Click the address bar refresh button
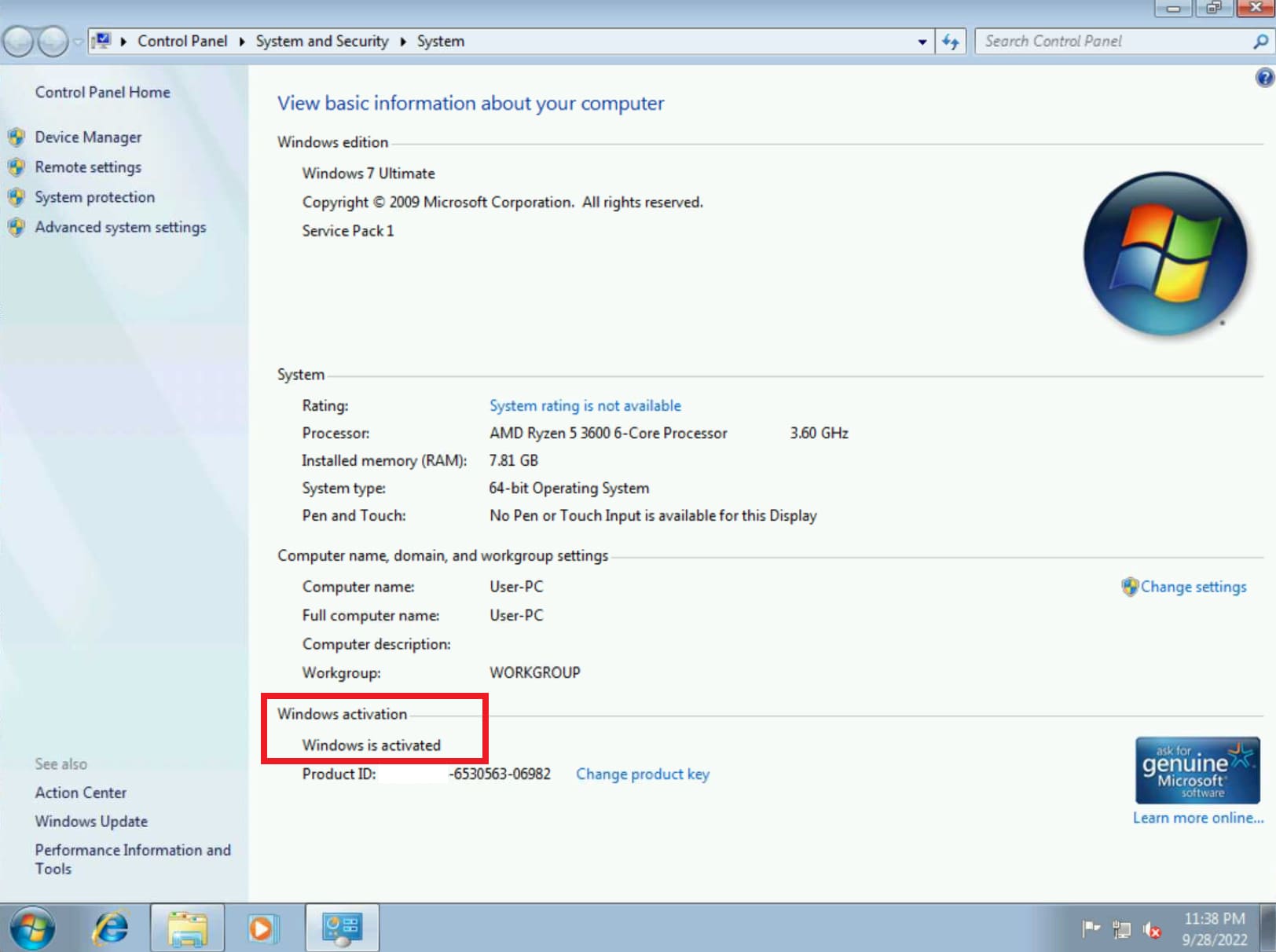1276x952 pixels. 950,42
